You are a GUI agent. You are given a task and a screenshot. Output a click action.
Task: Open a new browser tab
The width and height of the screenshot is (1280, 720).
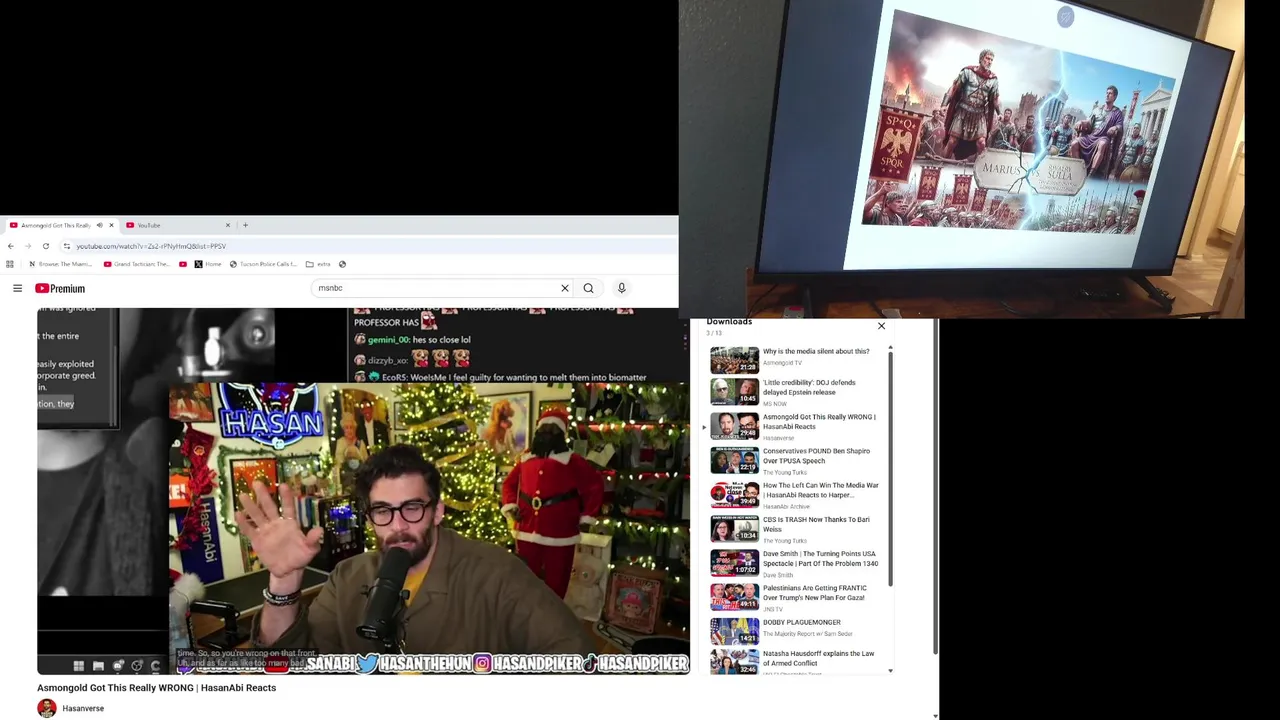(x=245, y=225)
